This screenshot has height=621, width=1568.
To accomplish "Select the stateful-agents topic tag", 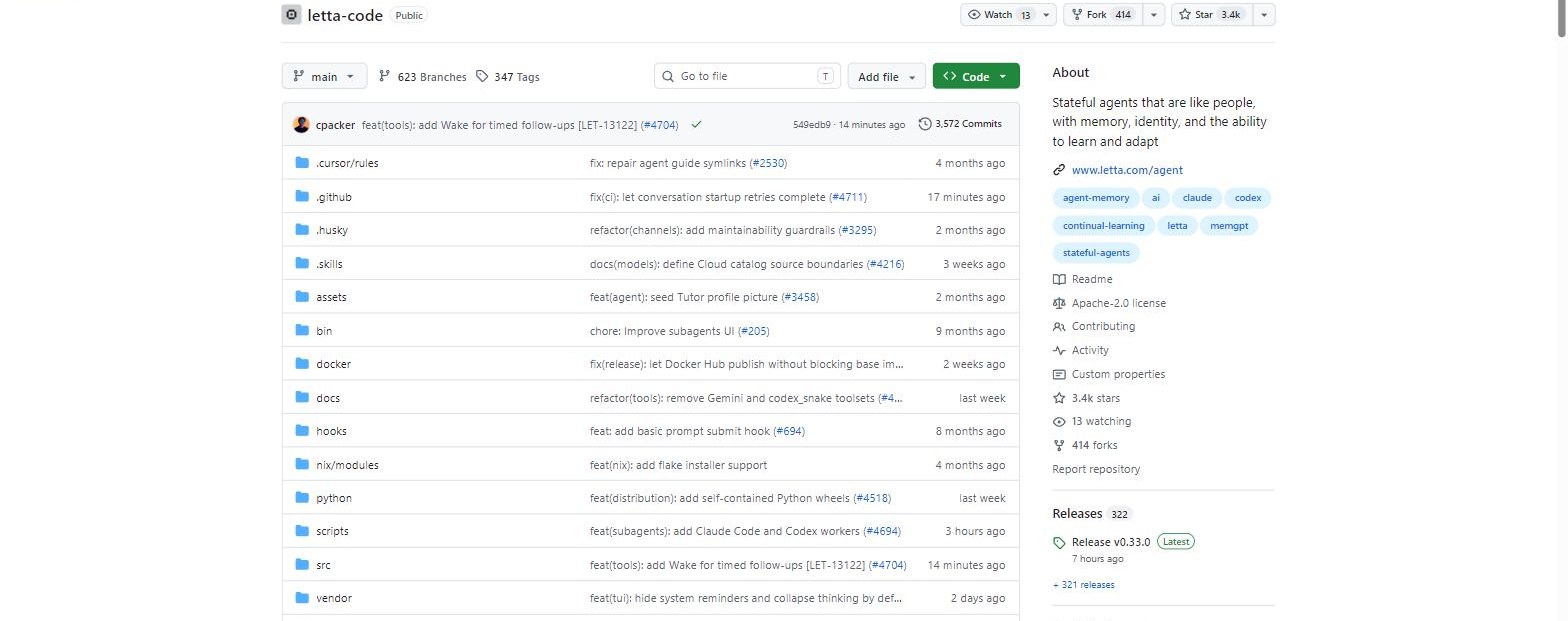I will click(x=1096, y=253).
